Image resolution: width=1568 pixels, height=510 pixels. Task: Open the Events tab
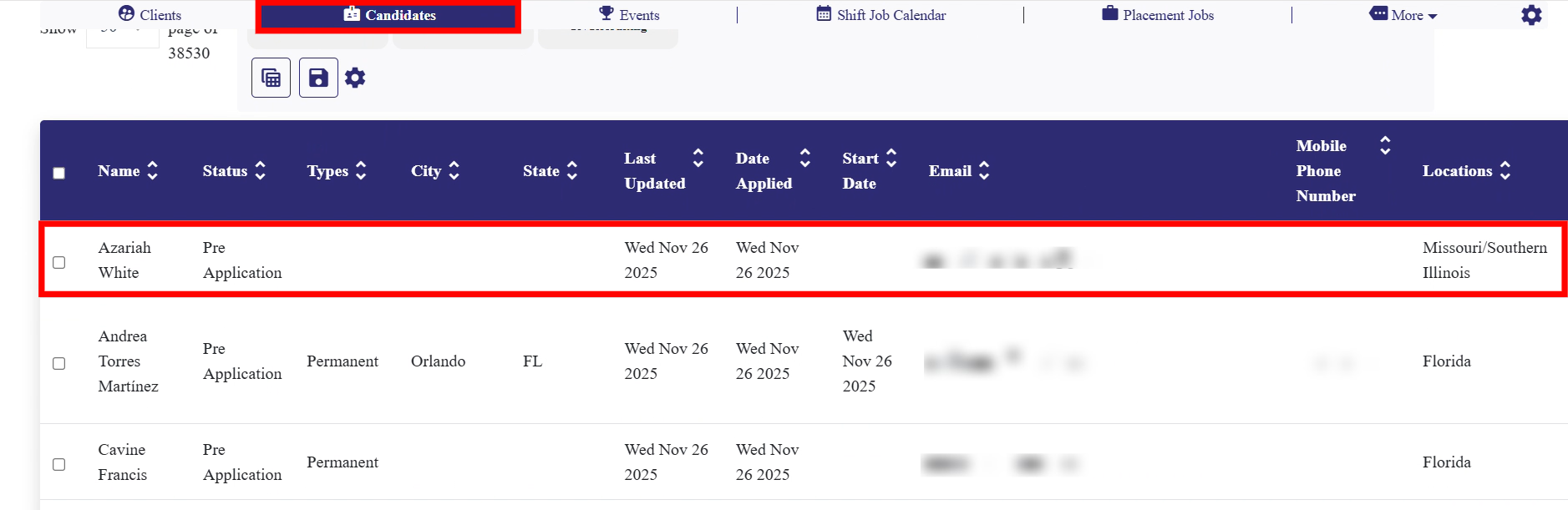tap(629, 15)
